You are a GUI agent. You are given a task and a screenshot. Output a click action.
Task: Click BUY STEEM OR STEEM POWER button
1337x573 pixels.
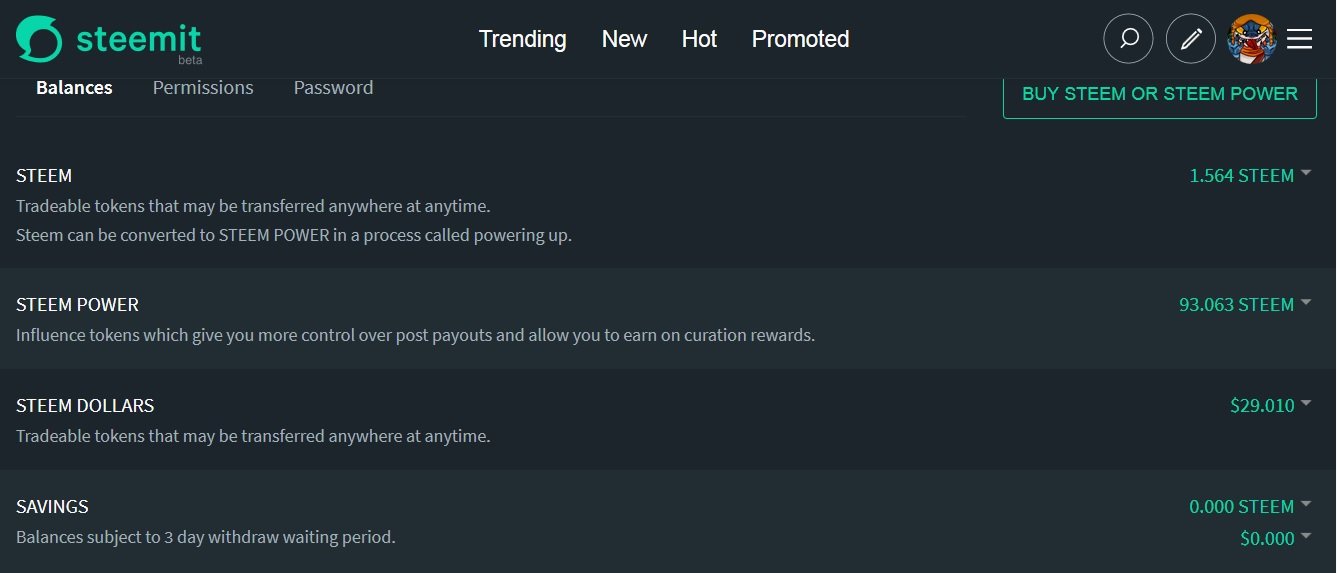pos(1160,94)
